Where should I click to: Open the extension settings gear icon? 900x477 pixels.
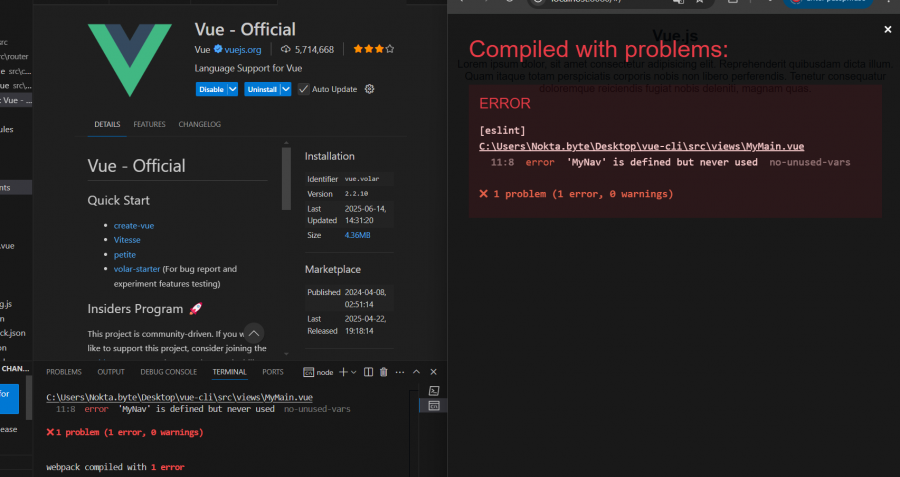pyautogui.click(x=370, y=89)
